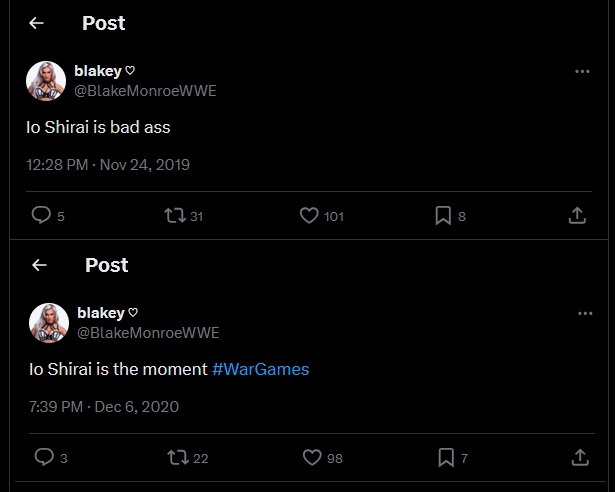Open the 12:28 PM Nov 24, 2019 timestamp
Image resolution: width=615 pixels, height=492 pixels.
[107, 164]
